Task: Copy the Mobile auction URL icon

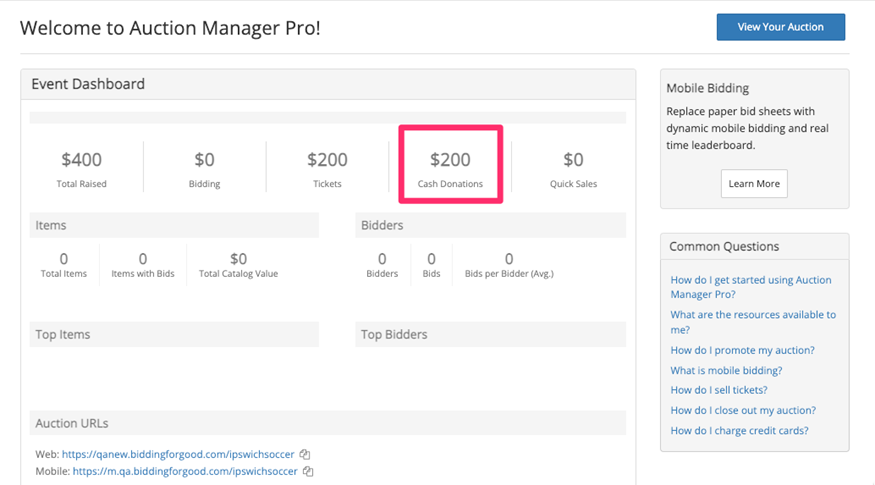Action: click(x=308, y=472)
